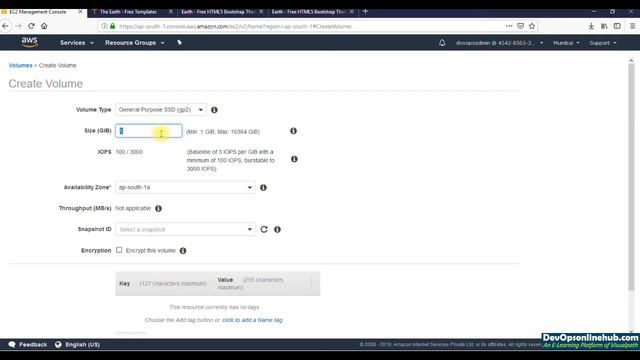
Task: Click English (US) language selector
Action: pos(82,344)
